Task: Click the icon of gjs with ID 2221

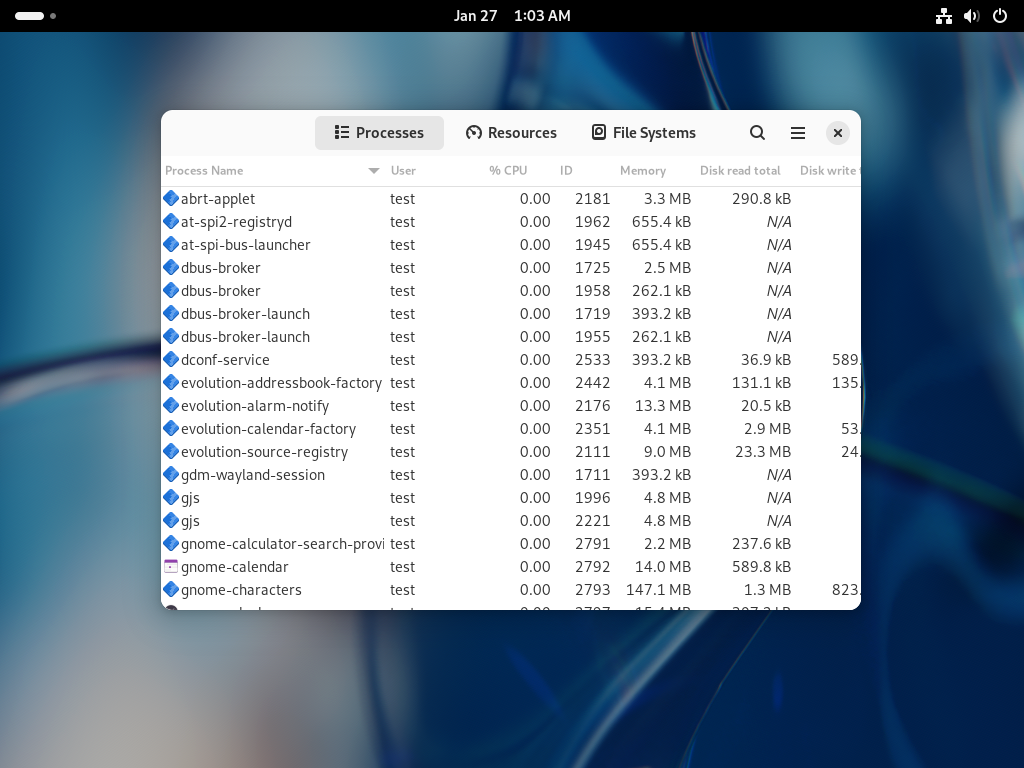Action: (171, 520)
